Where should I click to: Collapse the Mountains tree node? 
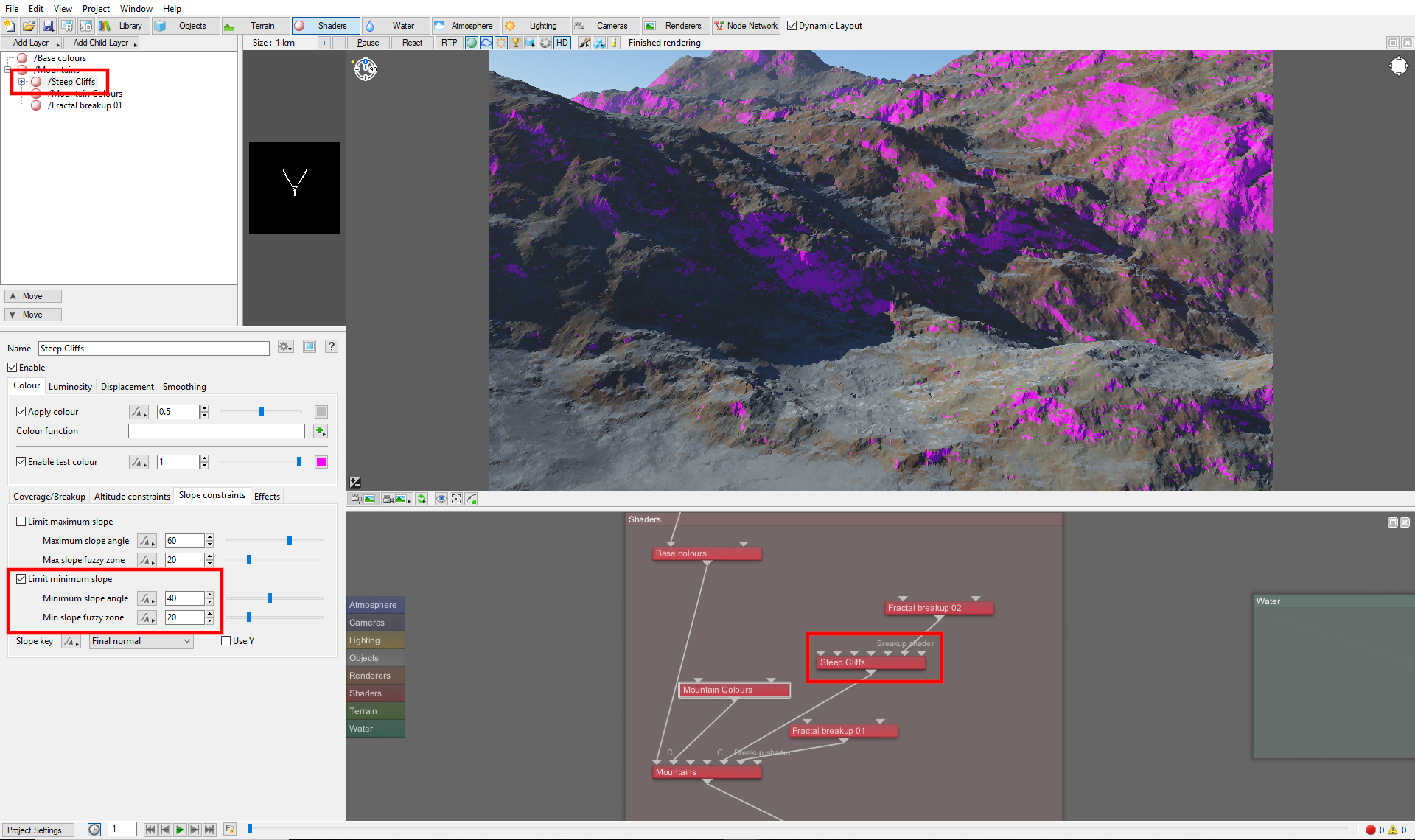tap(8, 70)
